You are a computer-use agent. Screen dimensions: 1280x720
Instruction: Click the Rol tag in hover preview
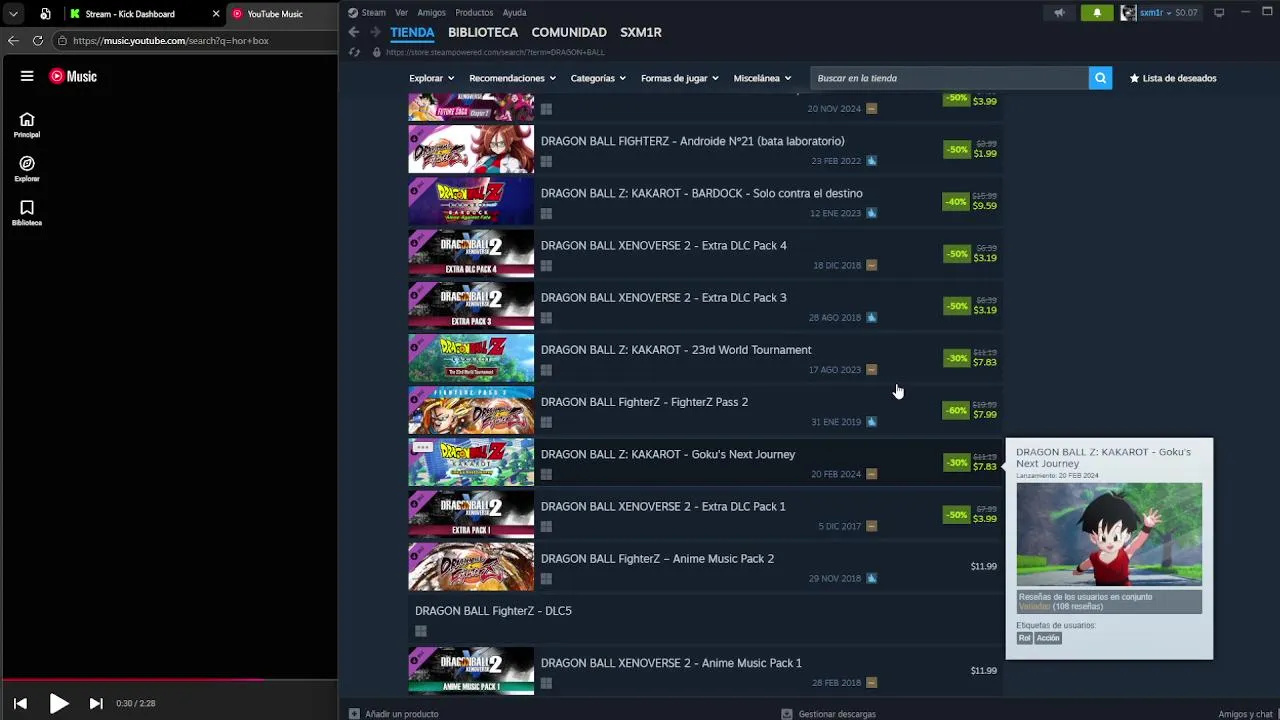pyautogui.click(x=1024, y=638)
